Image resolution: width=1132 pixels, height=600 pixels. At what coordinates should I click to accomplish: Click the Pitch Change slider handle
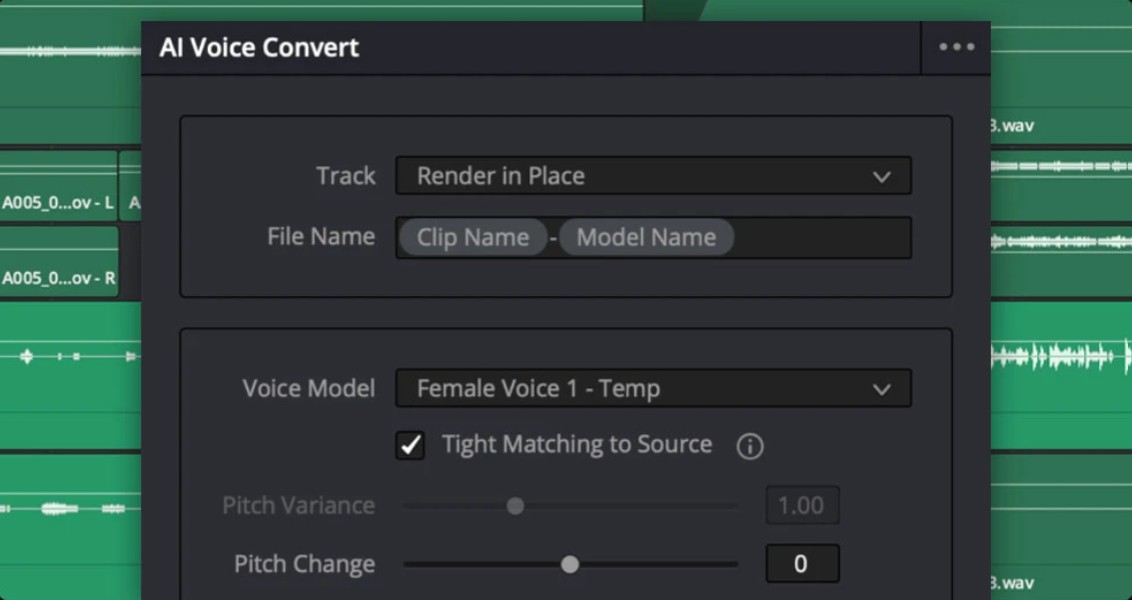570,564
